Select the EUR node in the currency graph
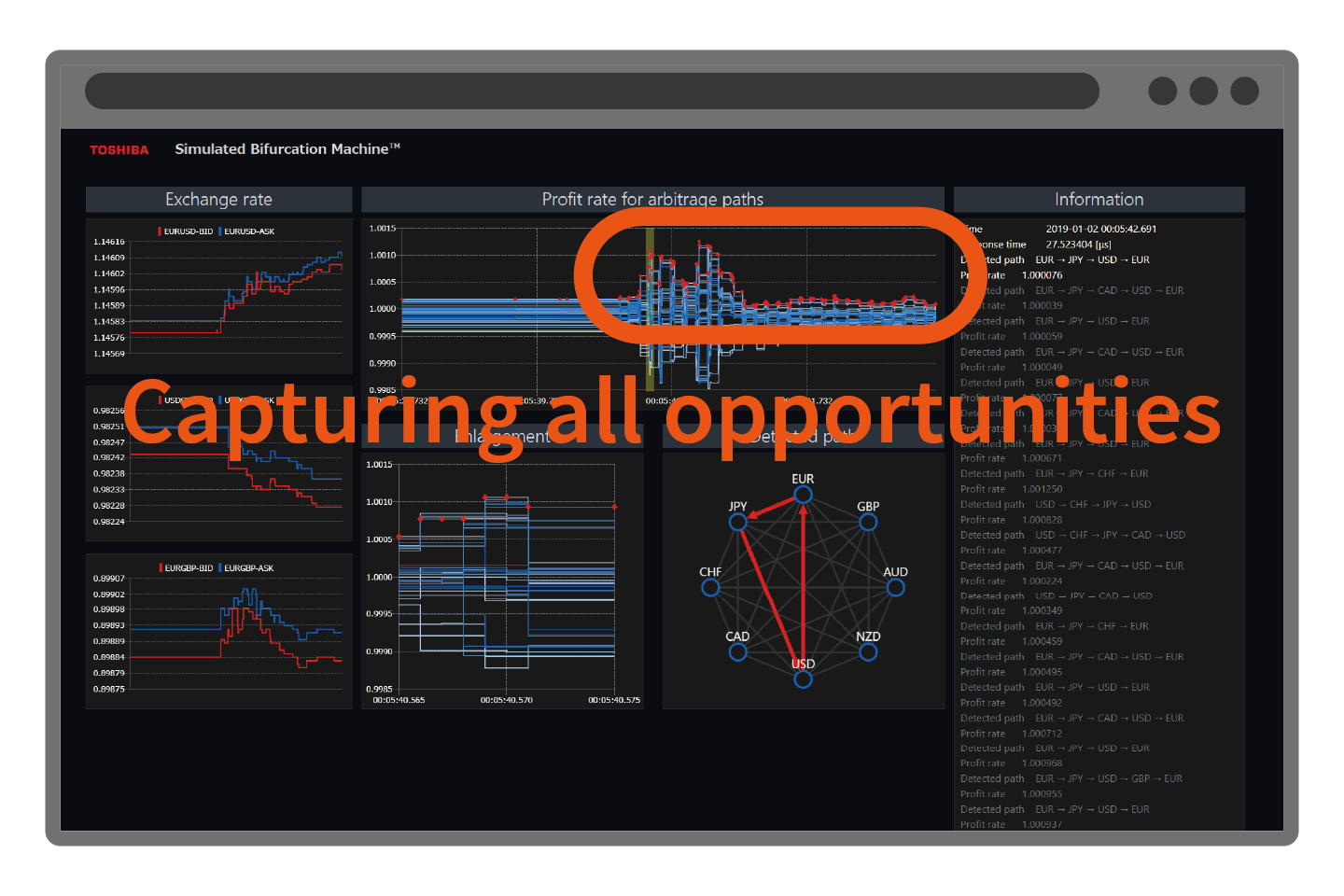 (x=803, y=495)
